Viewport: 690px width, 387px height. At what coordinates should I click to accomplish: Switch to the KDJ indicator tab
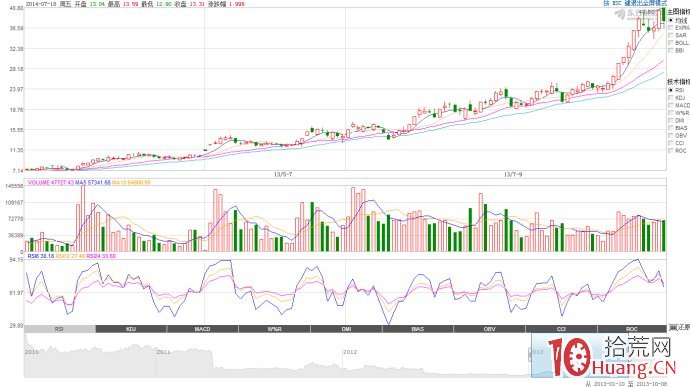131,329
